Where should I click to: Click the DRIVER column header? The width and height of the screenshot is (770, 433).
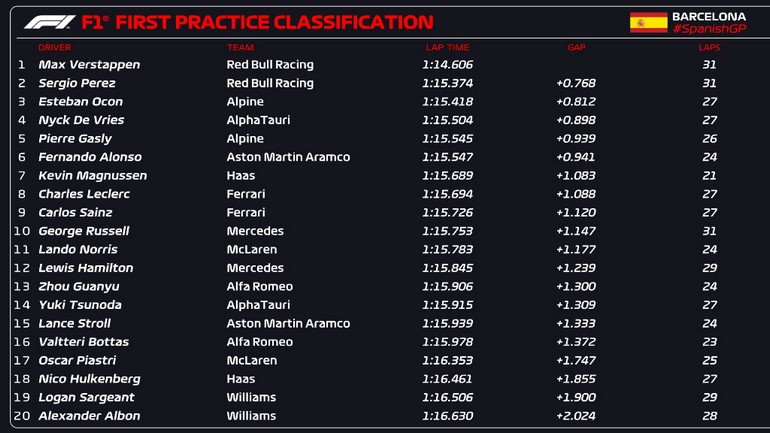(x=55, y=47)
